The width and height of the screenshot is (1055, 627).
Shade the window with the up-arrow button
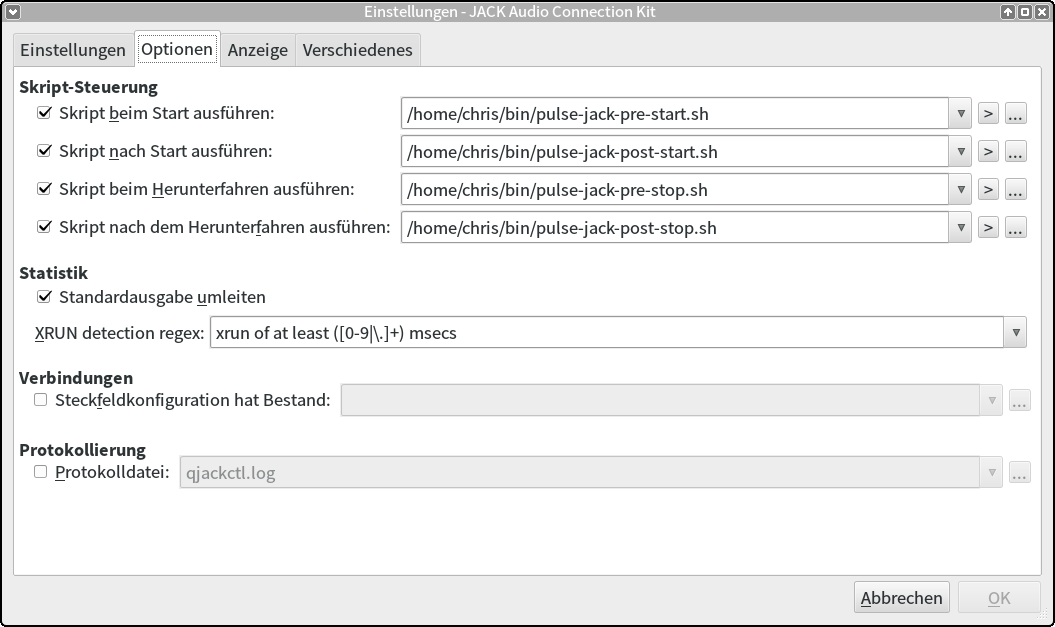pyautogui.click(x=1007, y=11)
